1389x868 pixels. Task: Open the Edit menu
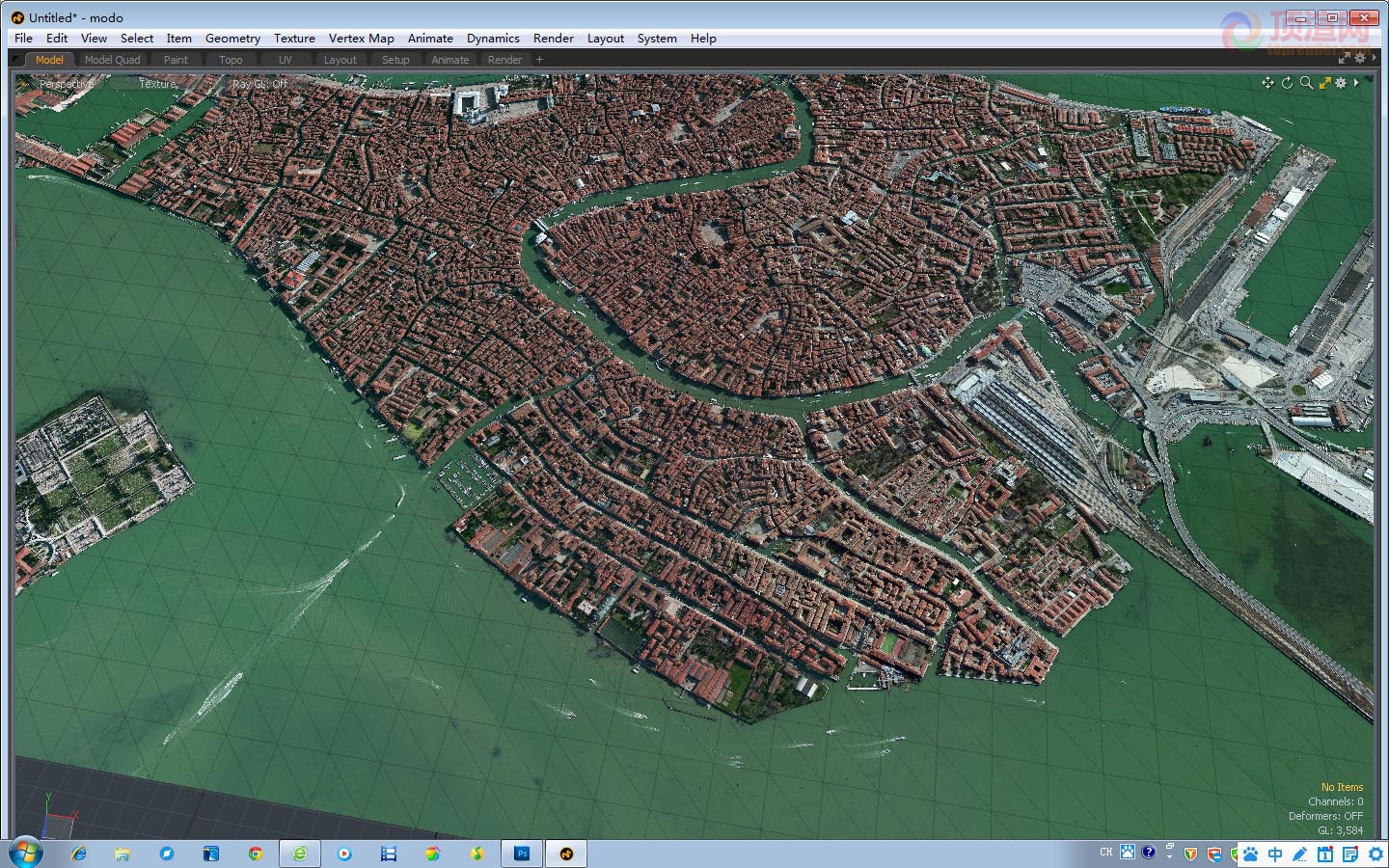(57, 39)
